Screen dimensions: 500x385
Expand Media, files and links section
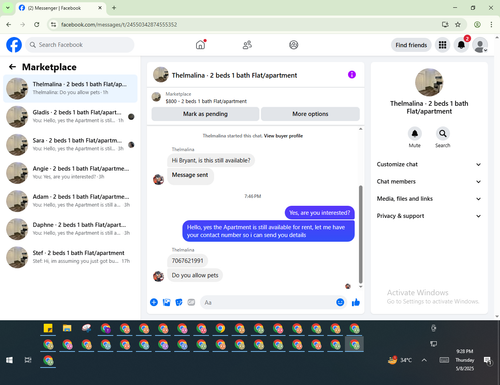(x=429, y=199)
